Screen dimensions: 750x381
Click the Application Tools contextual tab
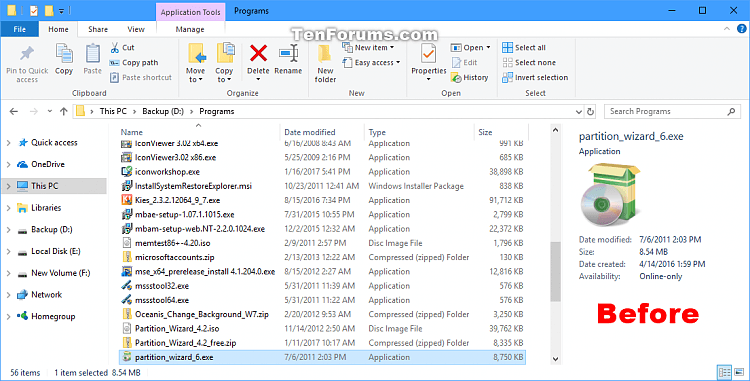(190, 12)
